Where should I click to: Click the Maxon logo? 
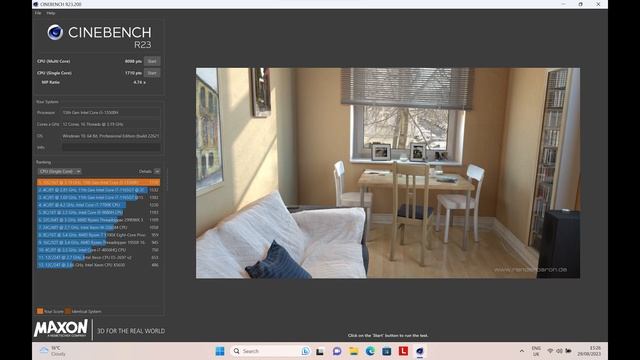(61, 329)
